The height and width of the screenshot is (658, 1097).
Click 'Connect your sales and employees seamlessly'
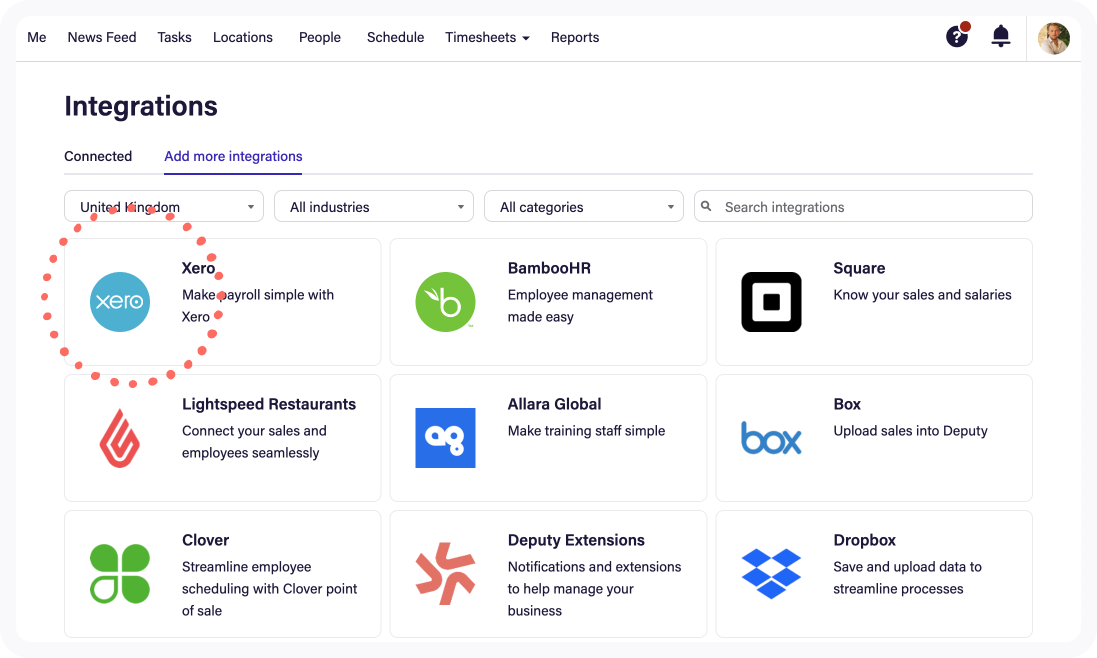(x=254, y=442)
